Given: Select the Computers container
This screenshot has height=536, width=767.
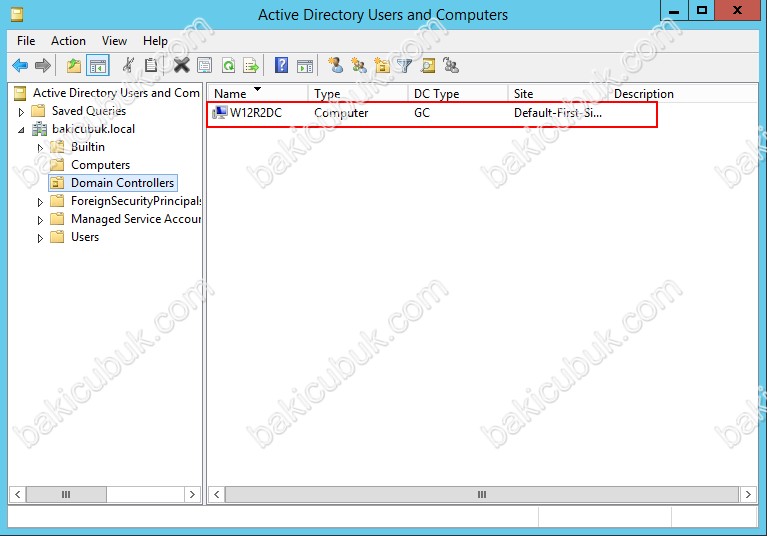Looking at the screenshot, I should pos(100,165).
